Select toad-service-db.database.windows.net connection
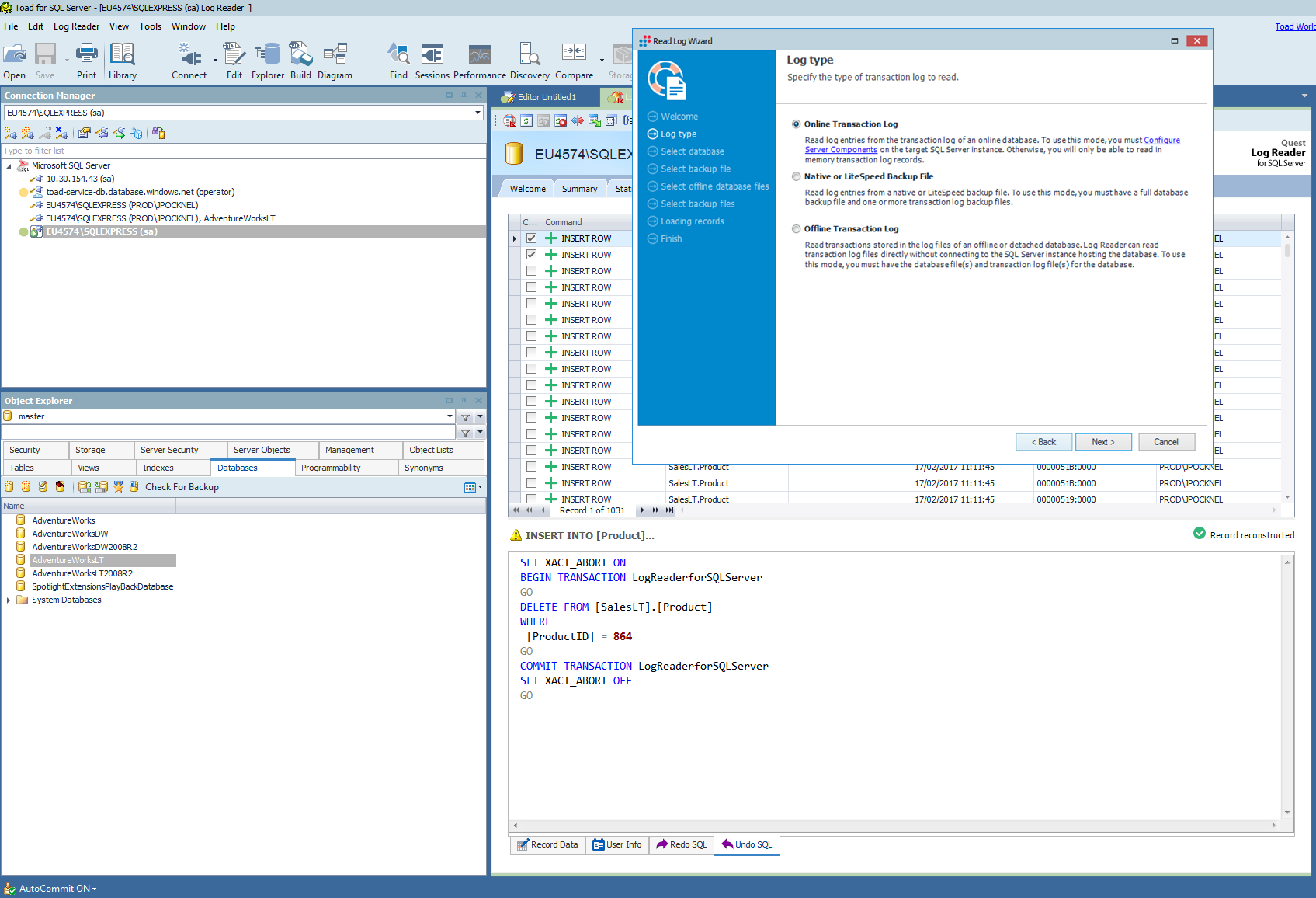The width and height of the screenshot is (1316, 898). pyautogui.click(x=140, y=192)
